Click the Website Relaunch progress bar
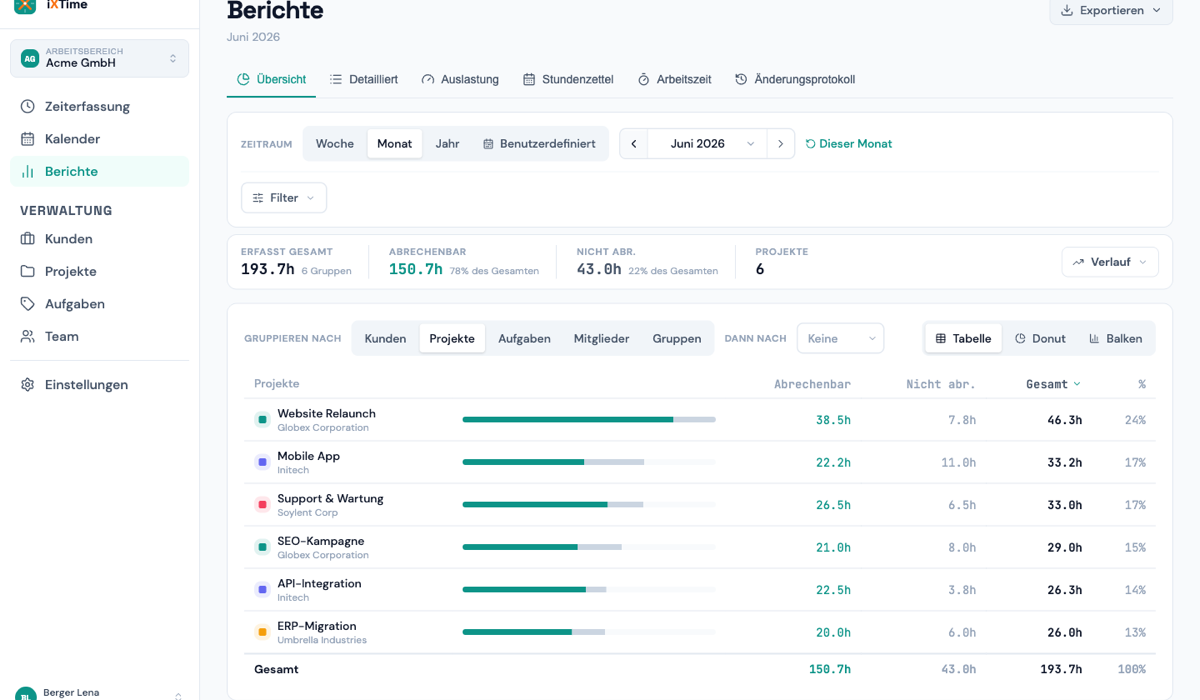 coord(589,420)
